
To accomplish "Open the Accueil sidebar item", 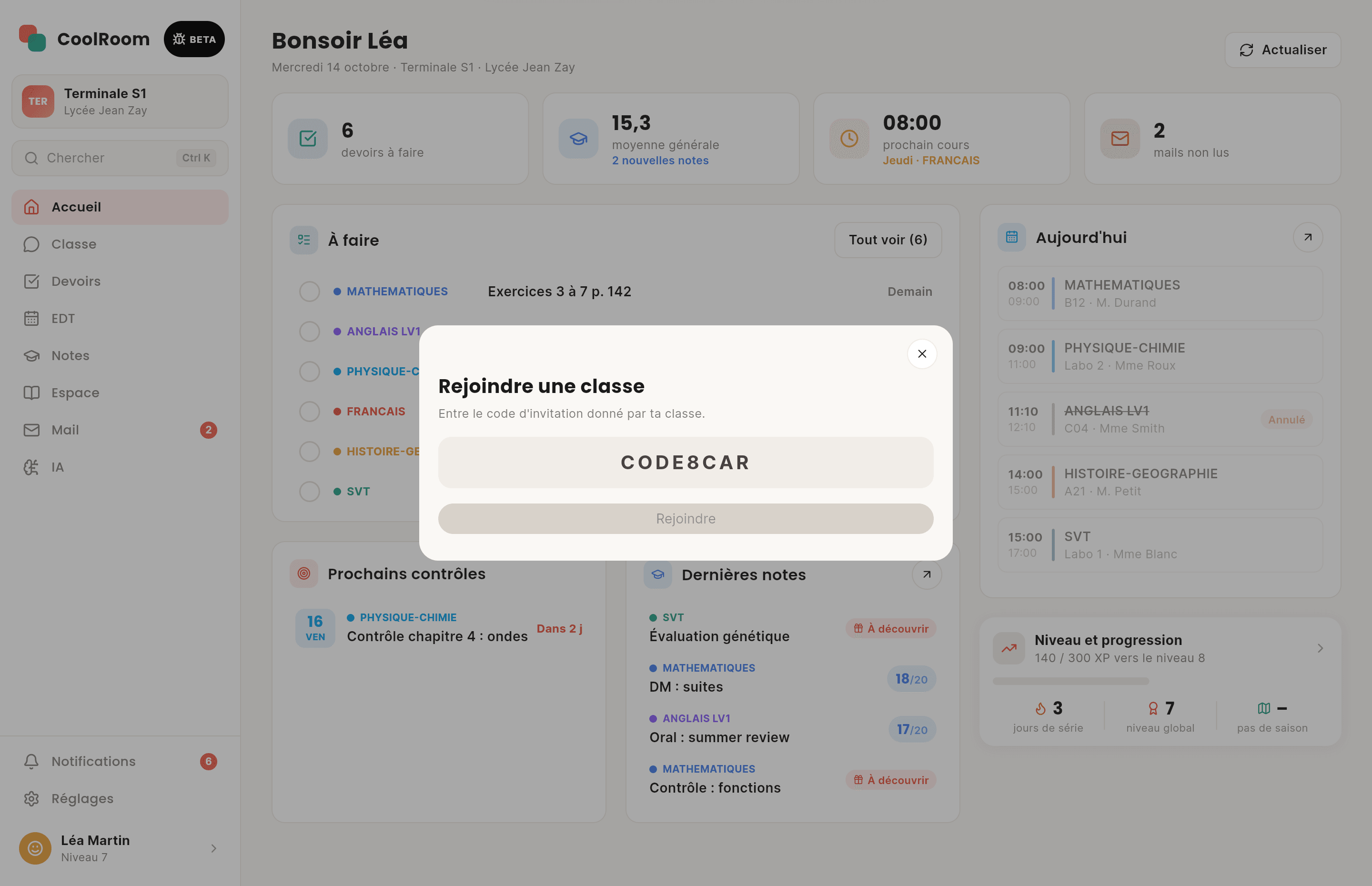I will pyautogui.click(x=120, y=207).
